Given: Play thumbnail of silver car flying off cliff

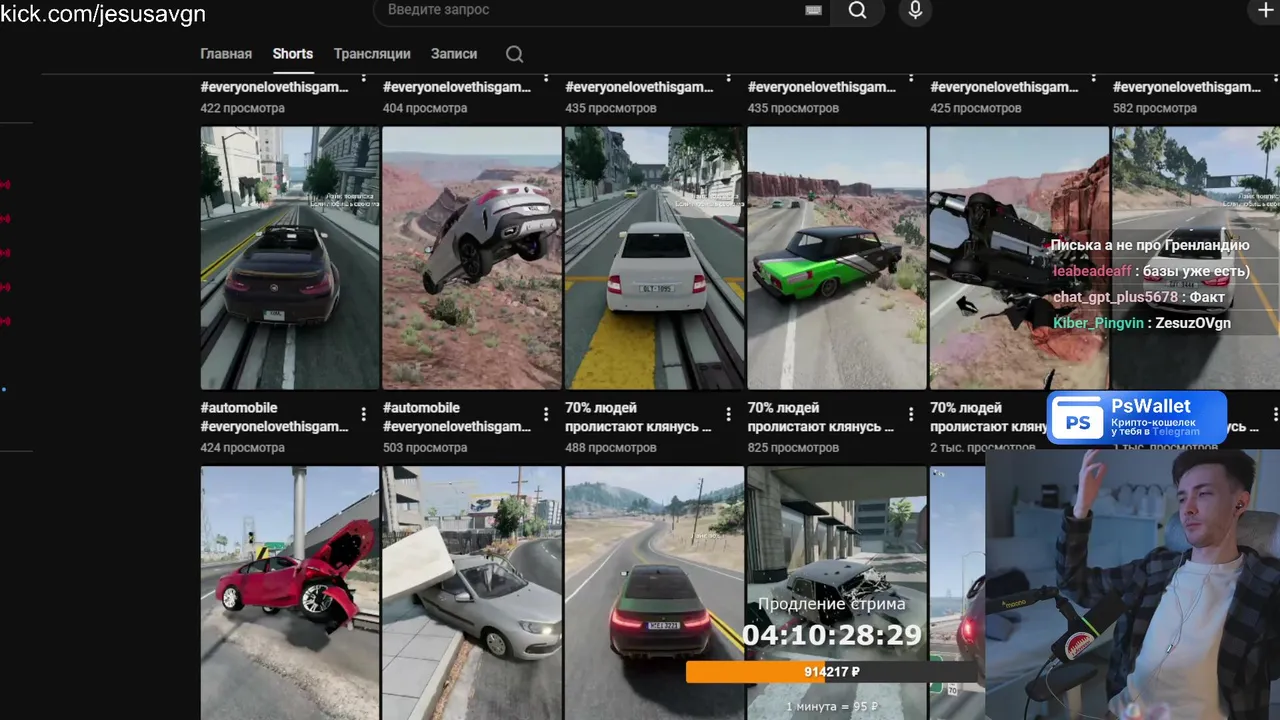Looking at the screenshot, I should 472,257.
